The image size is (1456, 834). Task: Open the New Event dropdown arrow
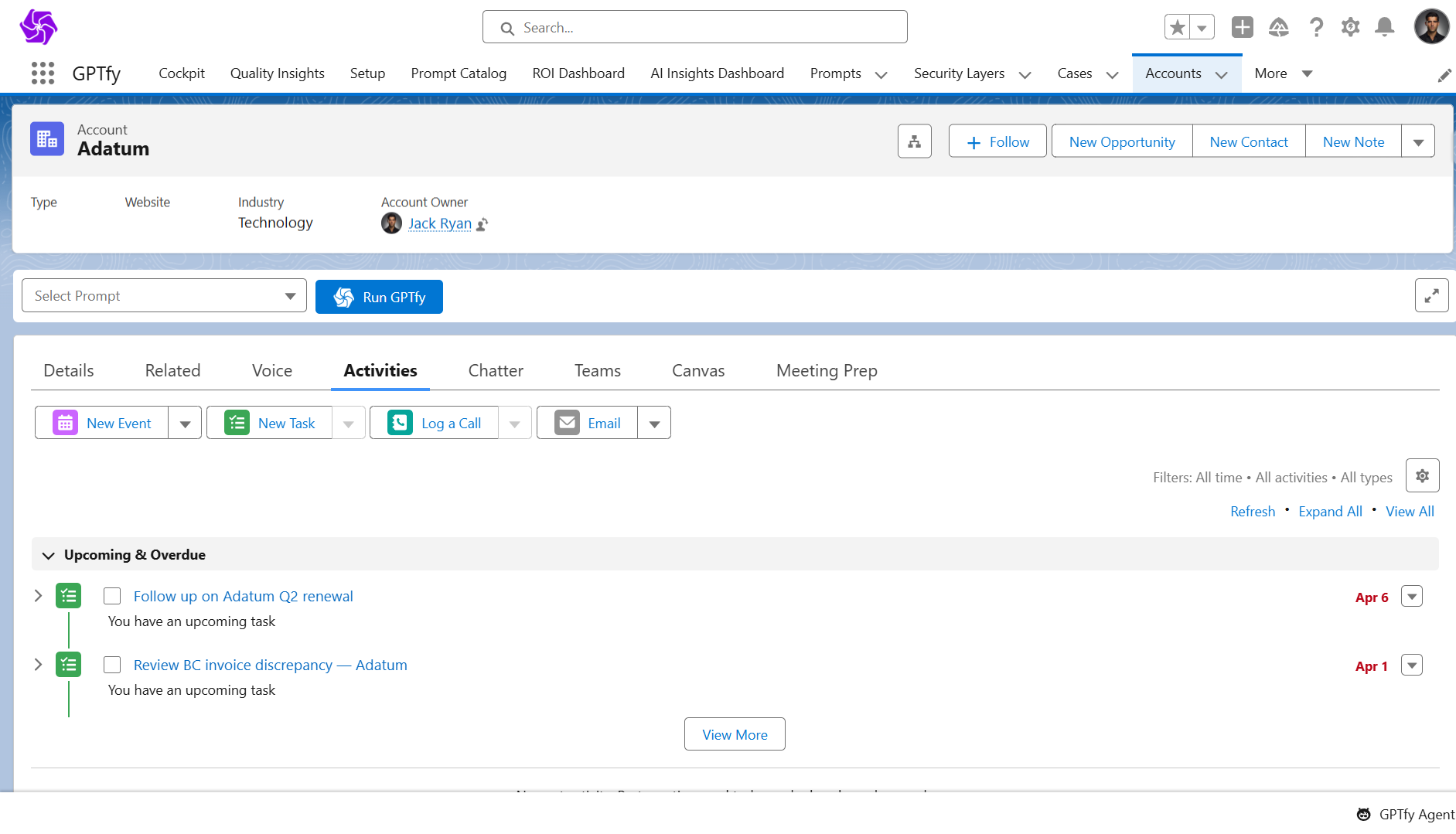pyautogui.click(x=185, y=423)
